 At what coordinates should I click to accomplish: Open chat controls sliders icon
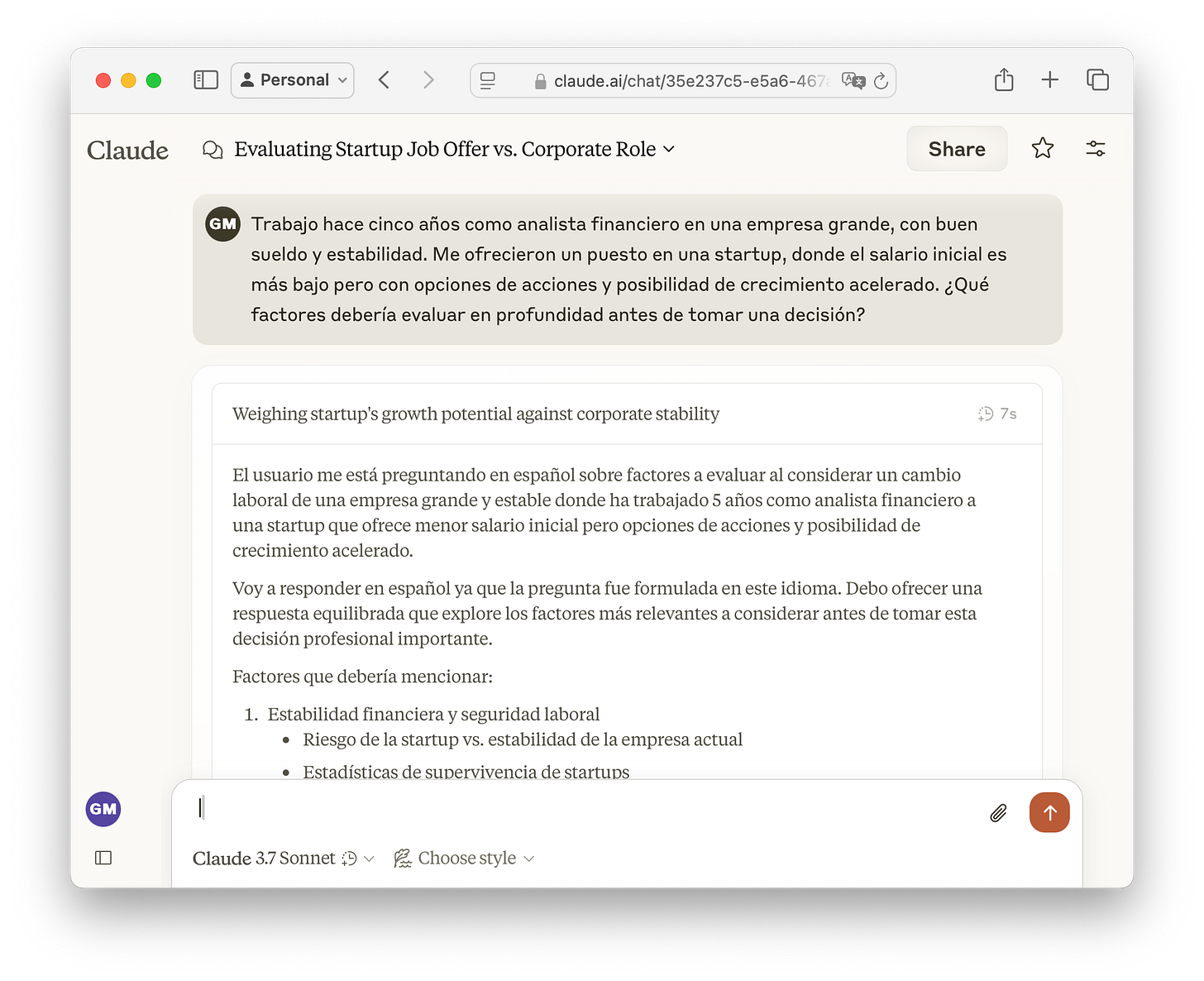click(x=1096, y=149)
